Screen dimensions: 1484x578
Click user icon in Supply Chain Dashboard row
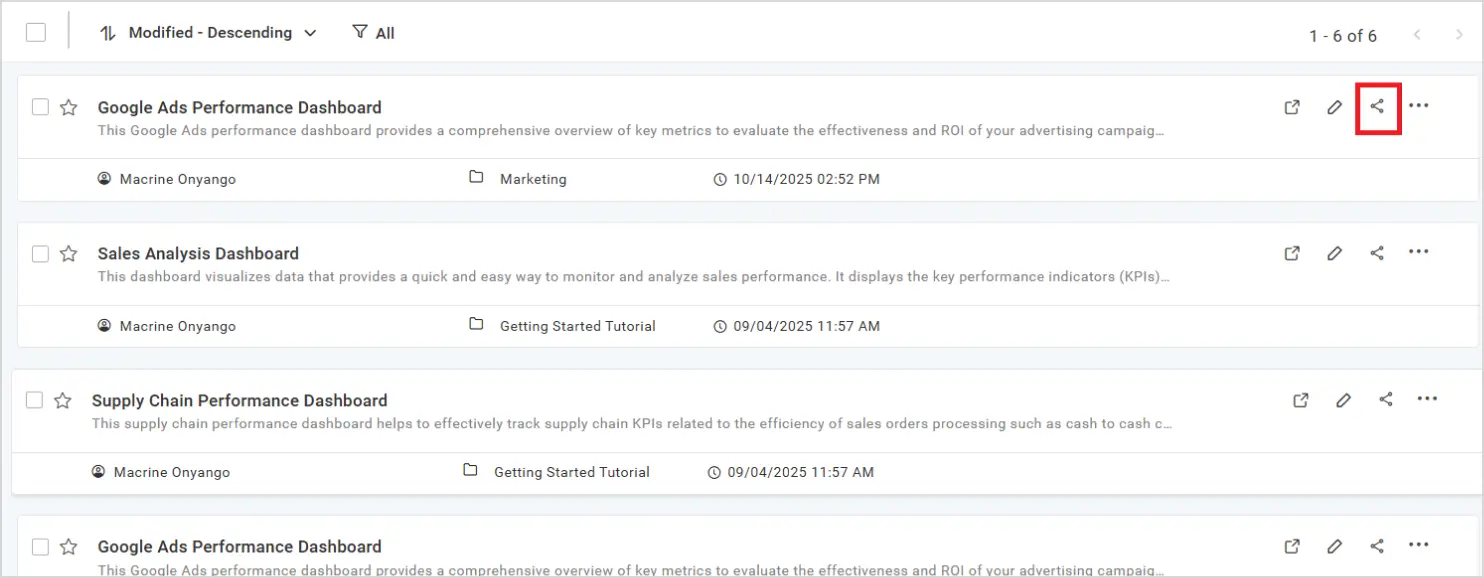[98, 471]
